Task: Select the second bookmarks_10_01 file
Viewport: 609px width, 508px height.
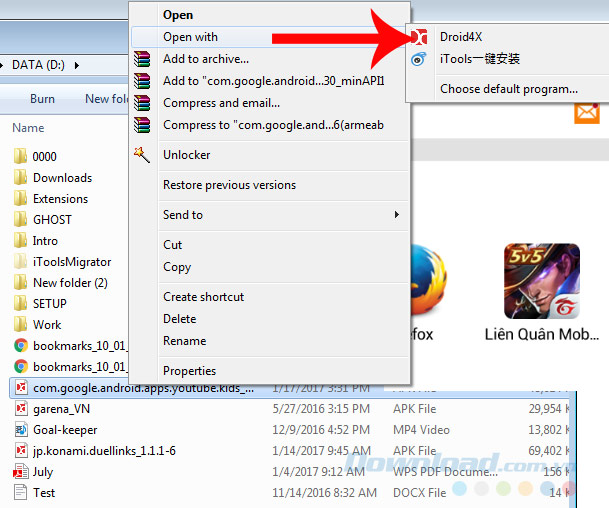Action: (x=80, y=367)
